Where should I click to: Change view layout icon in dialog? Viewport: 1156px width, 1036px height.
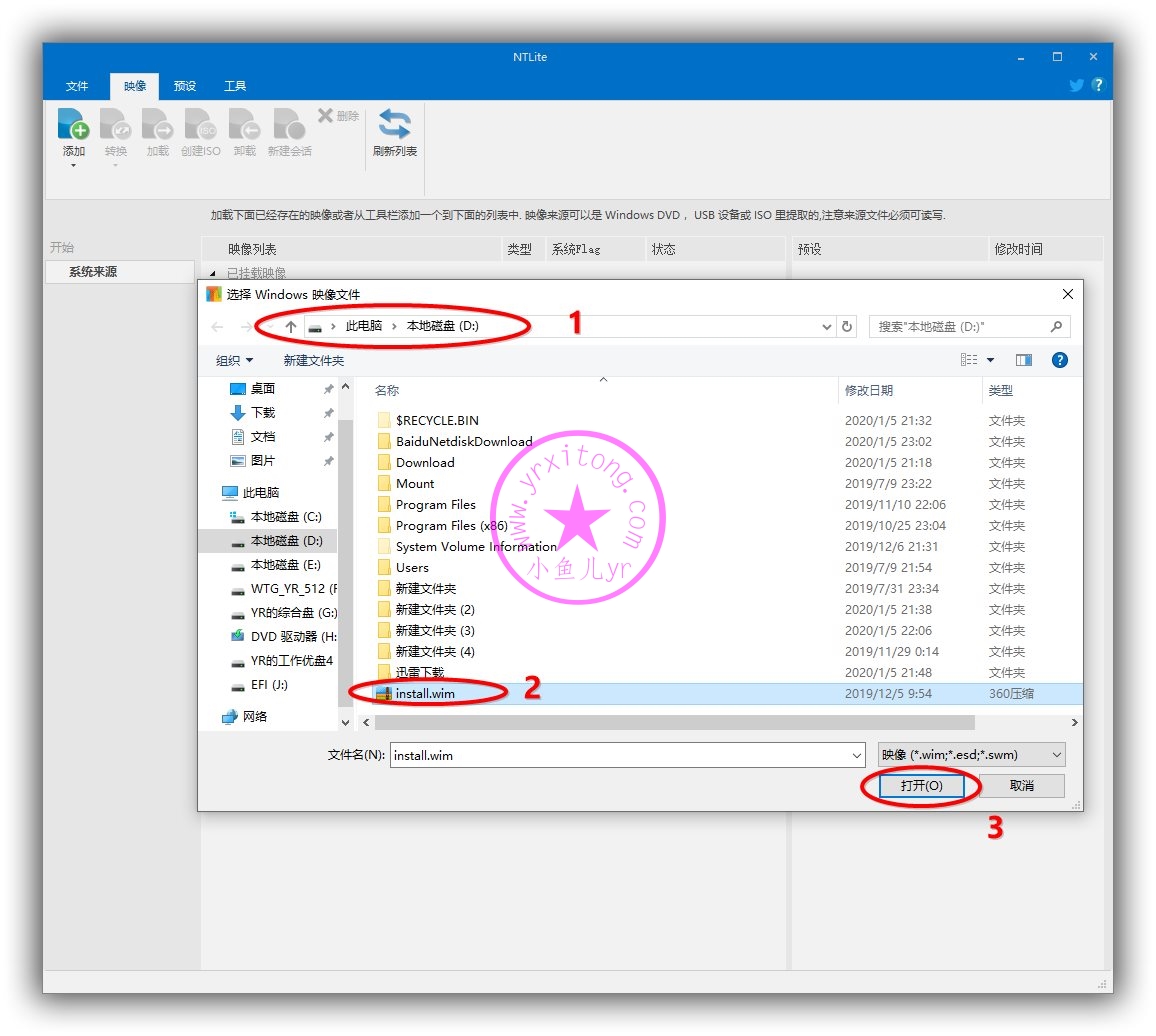click(969, 360)
